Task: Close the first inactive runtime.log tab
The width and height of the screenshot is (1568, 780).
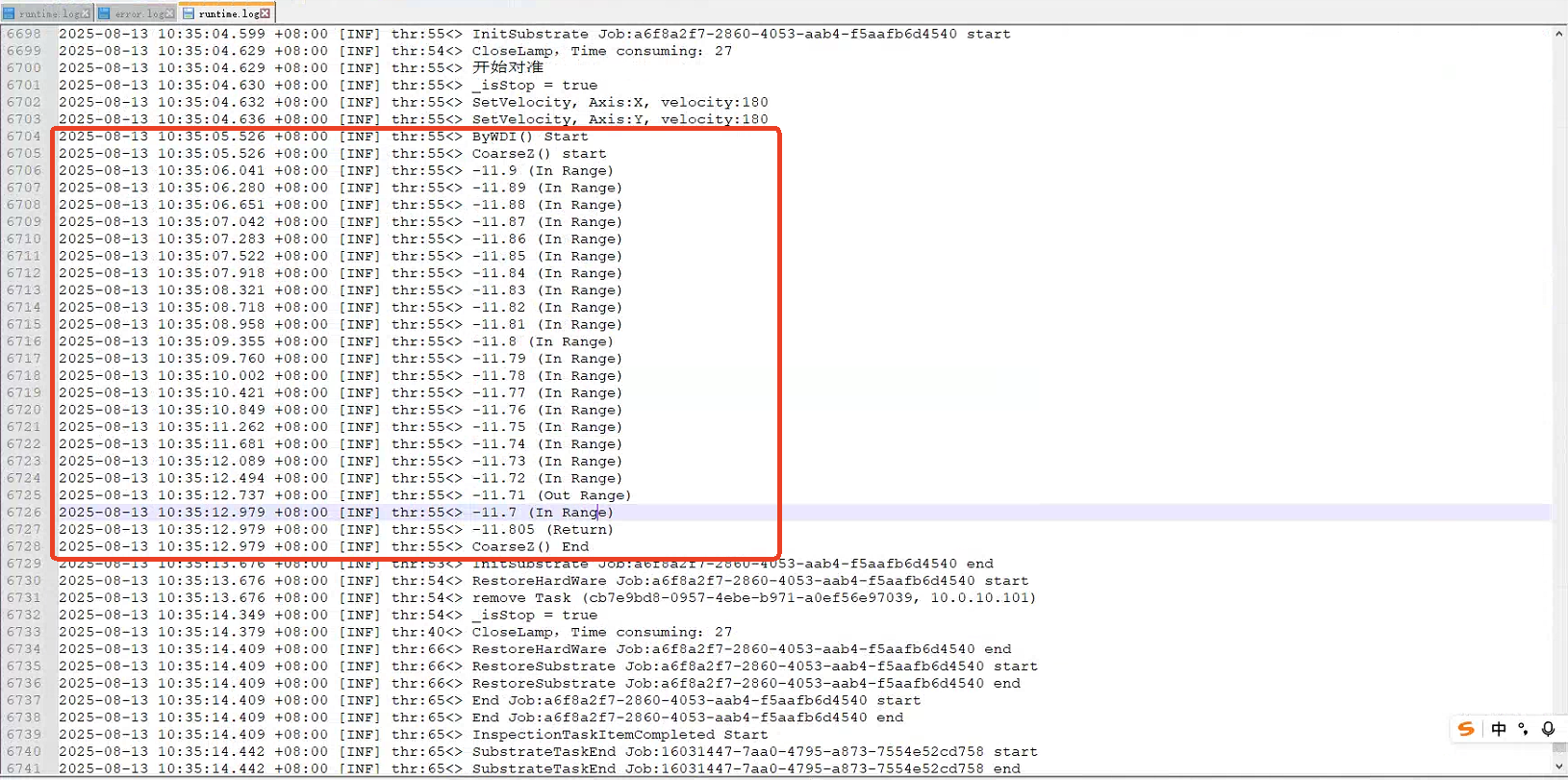Action: [86, 13]
